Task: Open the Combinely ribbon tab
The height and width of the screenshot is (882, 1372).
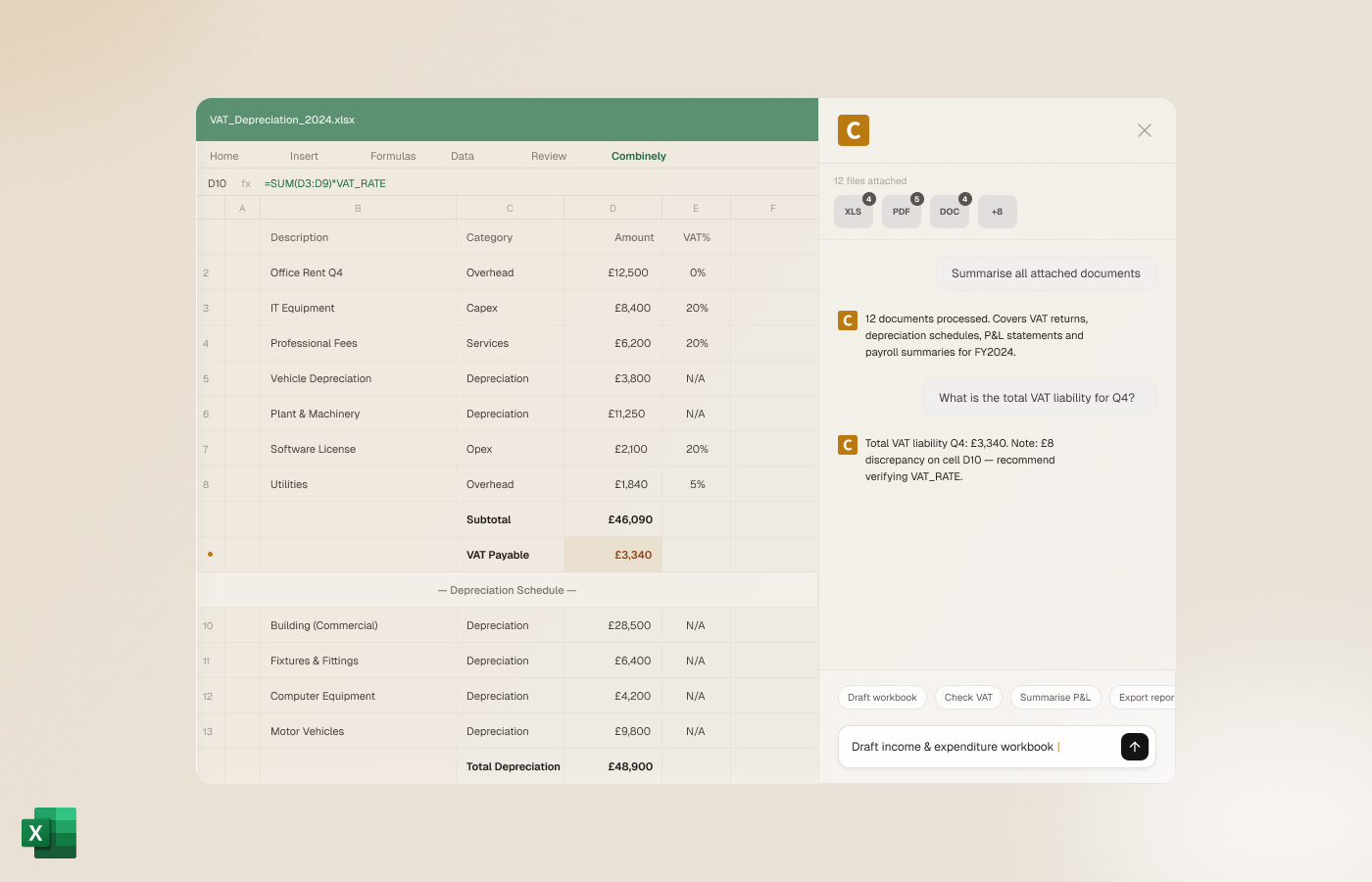Action: (x=638, y=156)
